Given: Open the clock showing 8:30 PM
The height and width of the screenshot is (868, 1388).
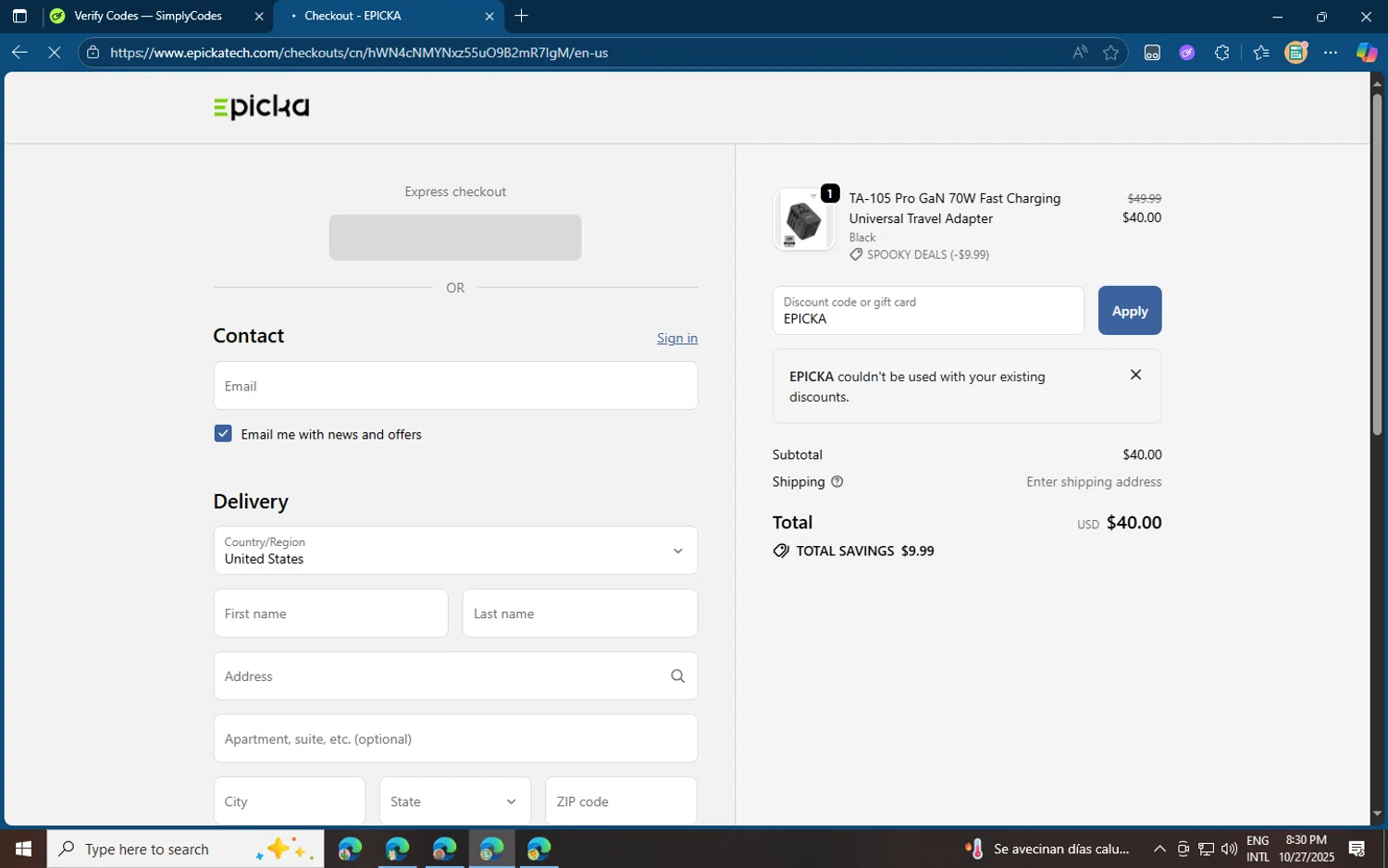Looking at the screenshot, I should pyautogui.click(x=1307, y=849).
